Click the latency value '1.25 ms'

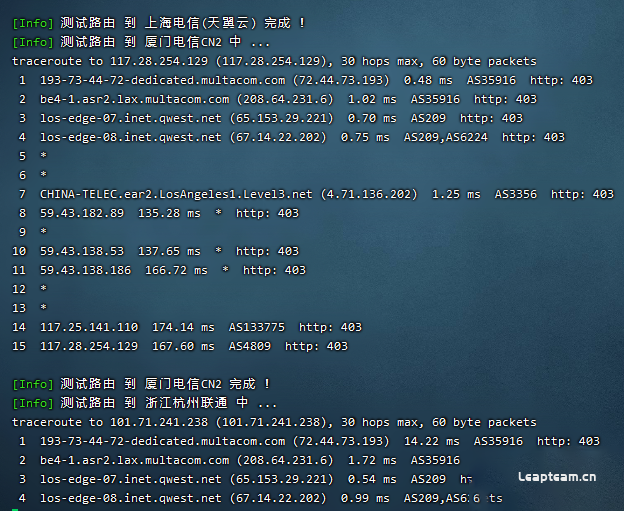click(456, 194)
